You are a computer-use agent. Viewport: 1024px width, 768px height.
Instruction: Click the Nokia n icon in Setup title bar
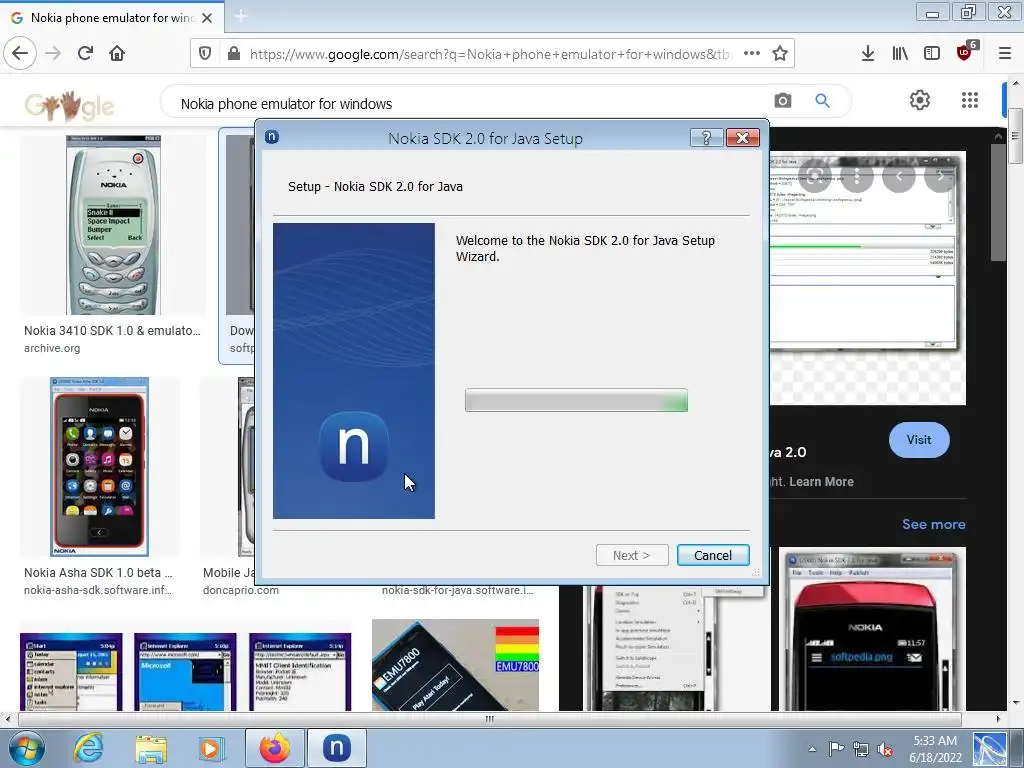[x=272, y=136]
